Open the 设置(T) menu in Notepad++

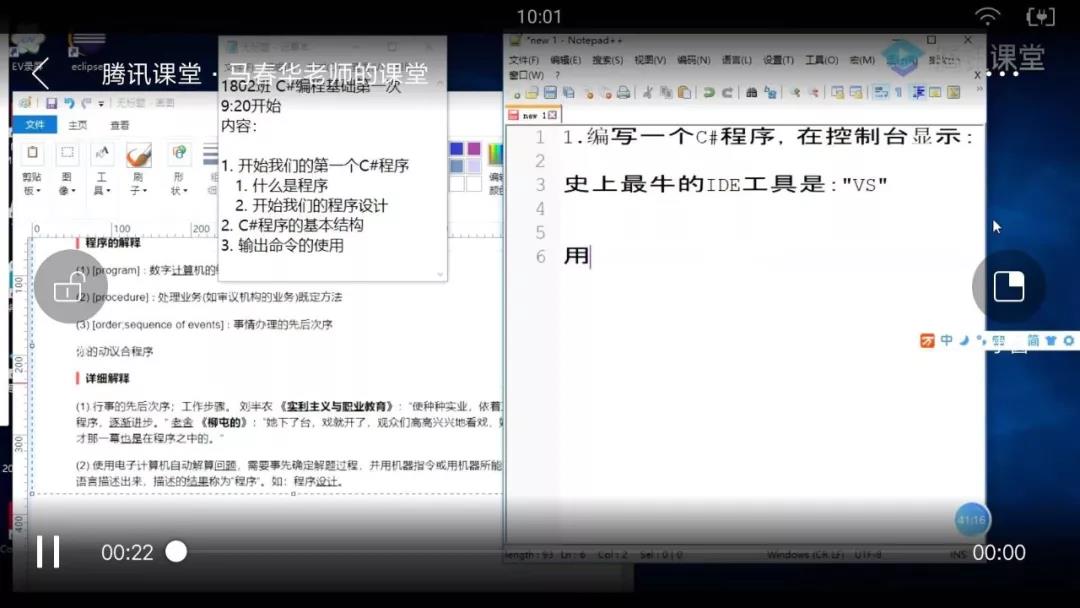coord(778,61)
